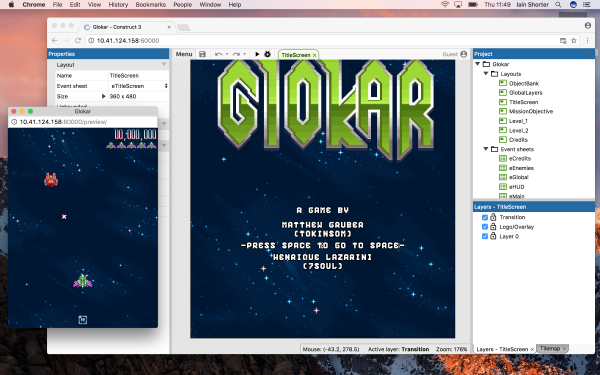Click Chrome bookmark star icon
600x375 pixels.
tap(574, 41)
